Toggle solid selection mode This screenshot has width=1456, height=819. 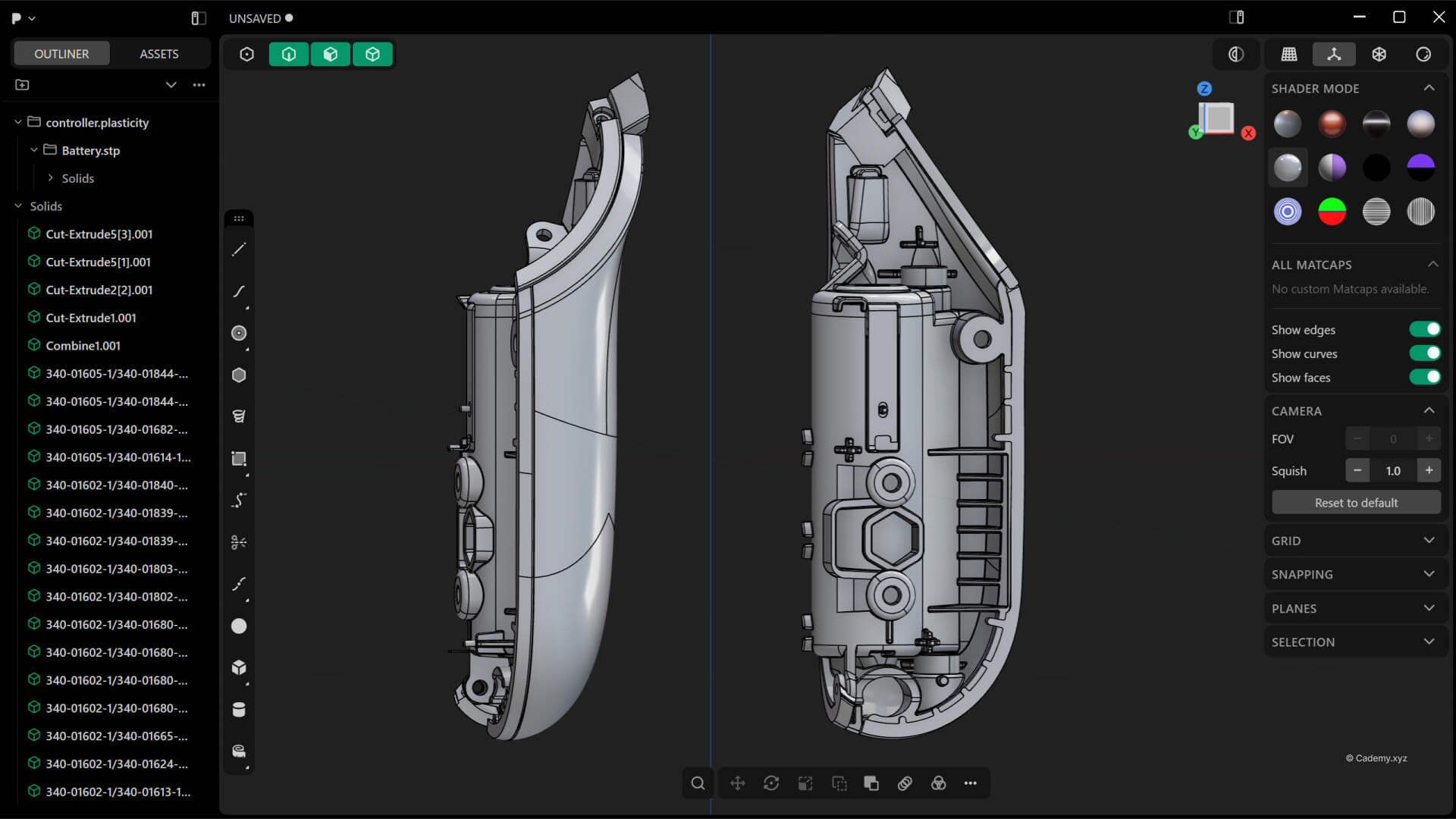coord(372,54)
